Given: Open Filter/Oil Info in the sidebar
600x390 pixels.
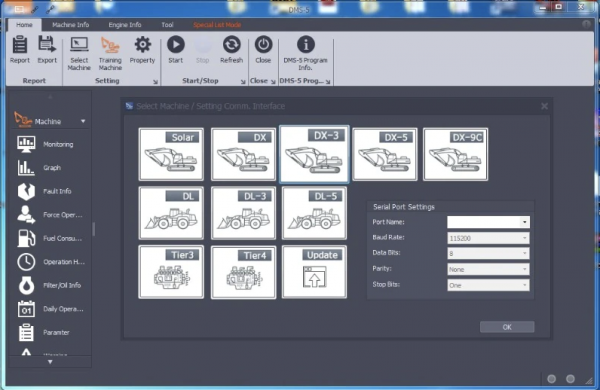Looking at the screenshot, I should pyautogui.click(x=50, y=285).
